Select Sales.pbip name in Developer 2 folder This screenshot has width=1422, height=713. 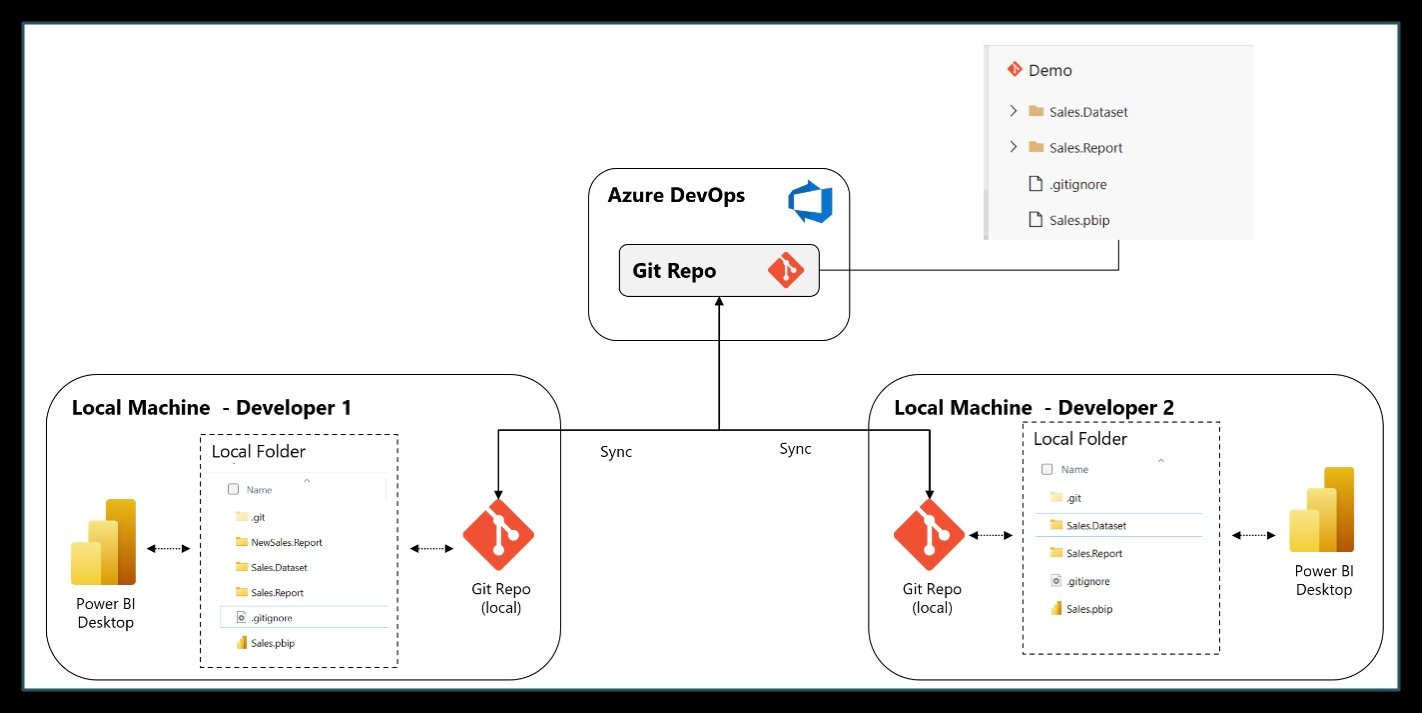(x=1090, y=609)
